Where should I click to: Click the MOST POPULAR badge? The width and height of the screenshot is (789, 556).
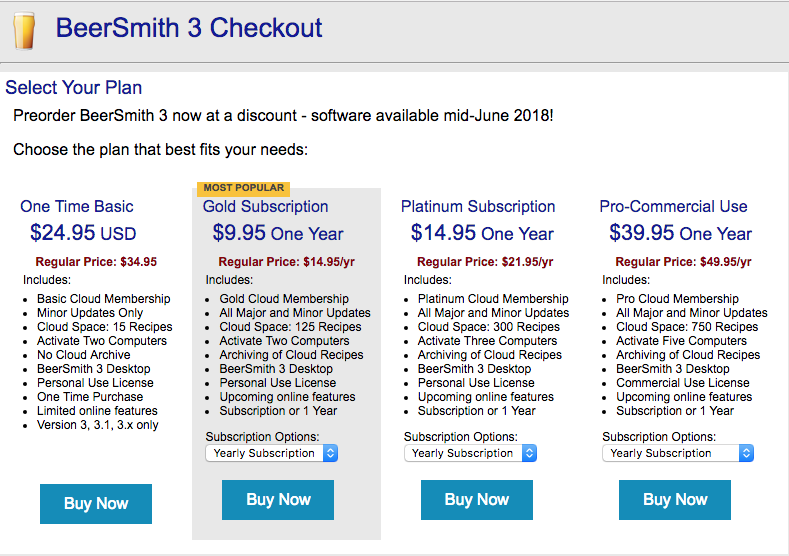tap(244, 188)
